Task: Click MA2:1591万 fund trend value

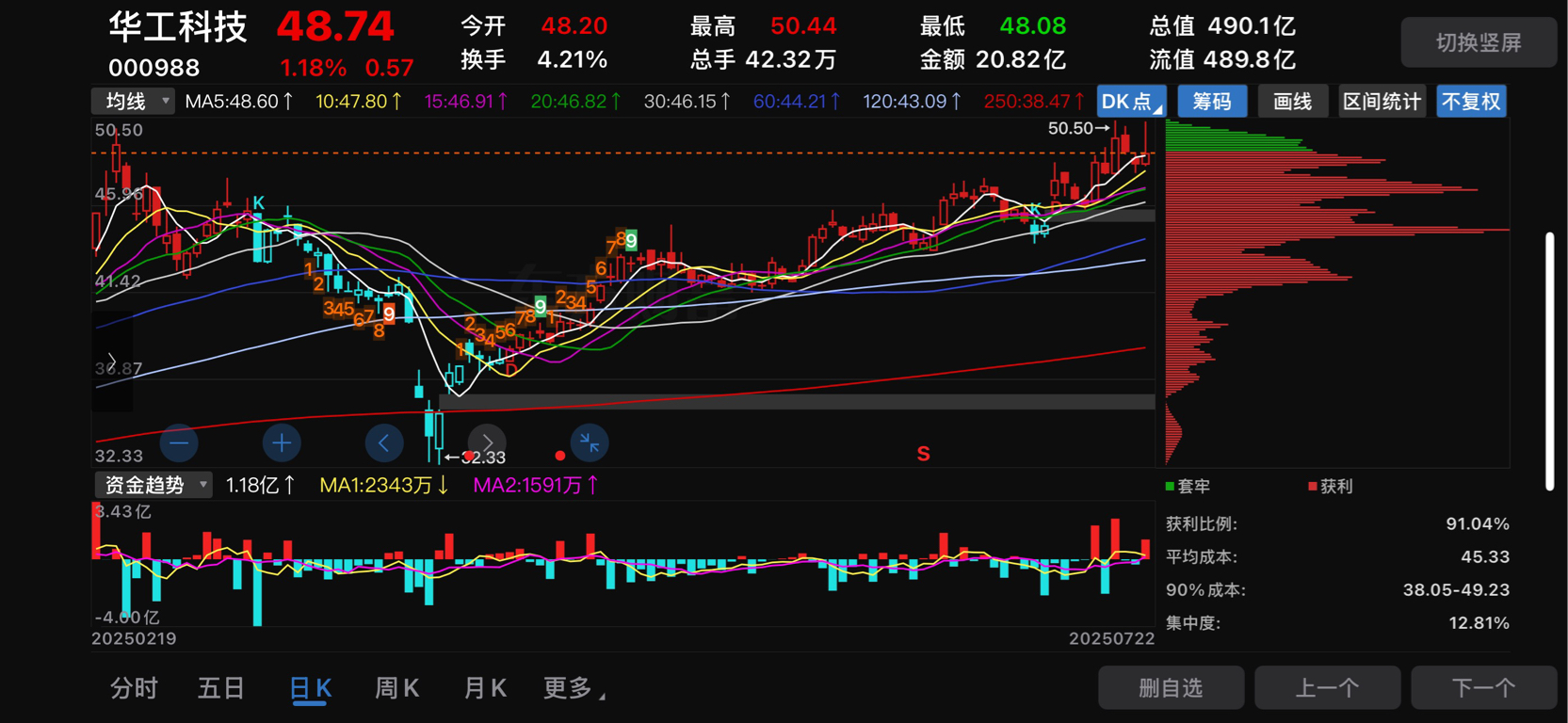Action: coord(536,485)
